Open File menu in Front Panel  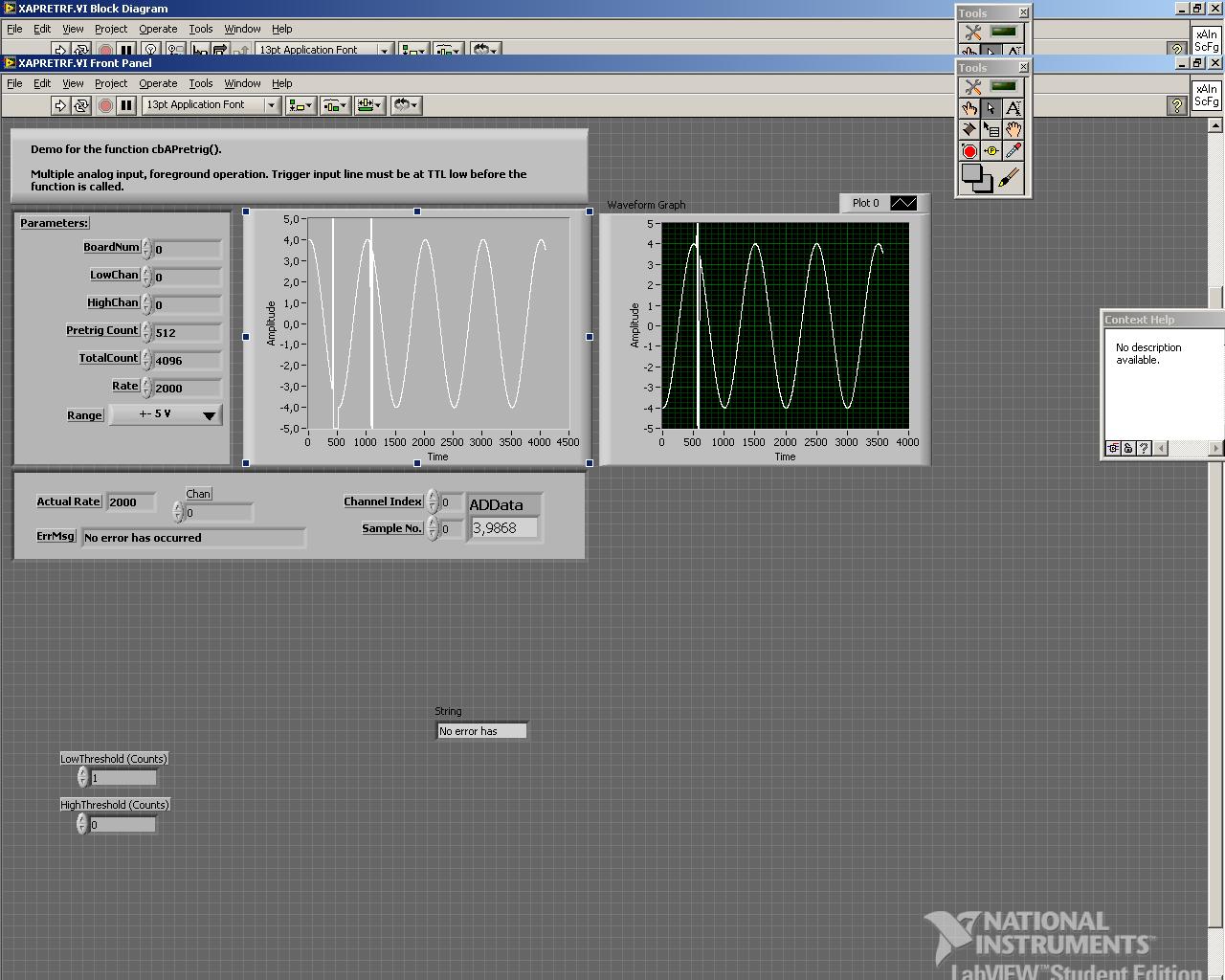click(14, 83)
